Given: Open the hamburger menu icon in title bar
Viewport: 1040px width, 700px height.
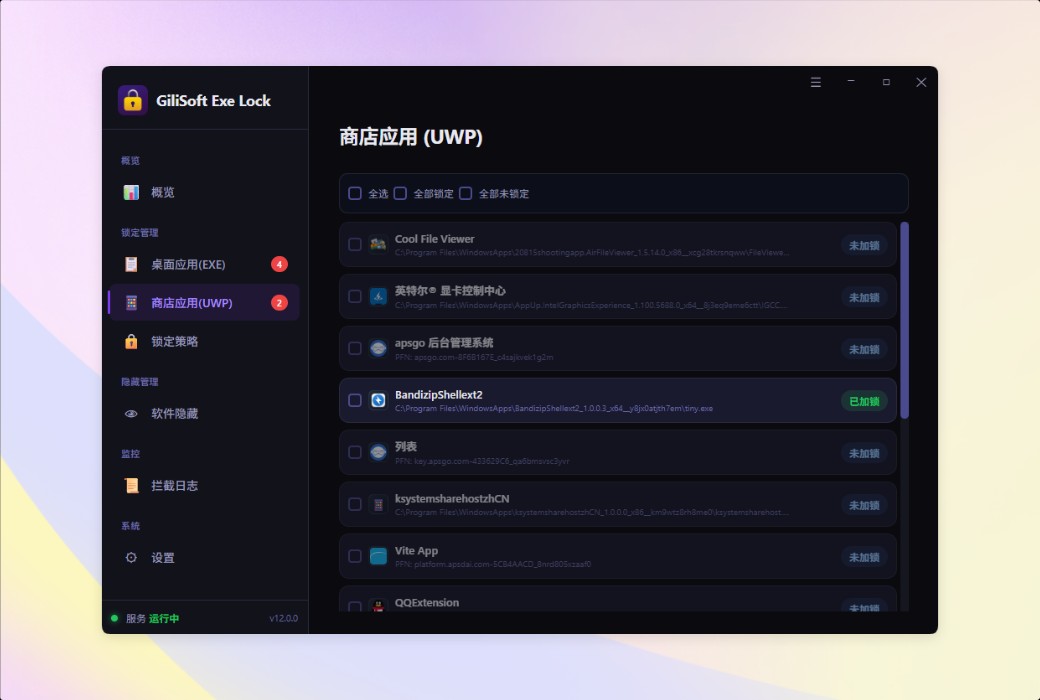Looking at the screenshot, I should click(x=816, y=82).
